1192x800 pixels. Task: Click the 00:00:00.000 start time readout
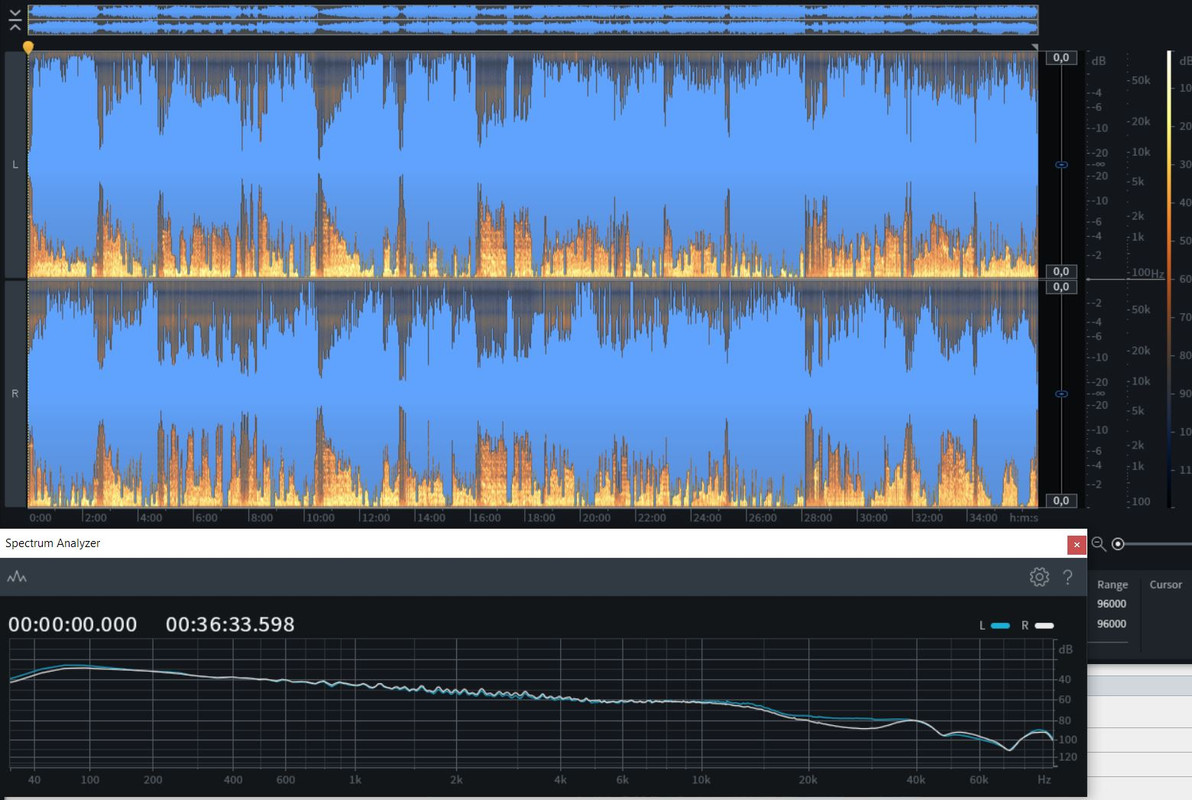(73, 624)
